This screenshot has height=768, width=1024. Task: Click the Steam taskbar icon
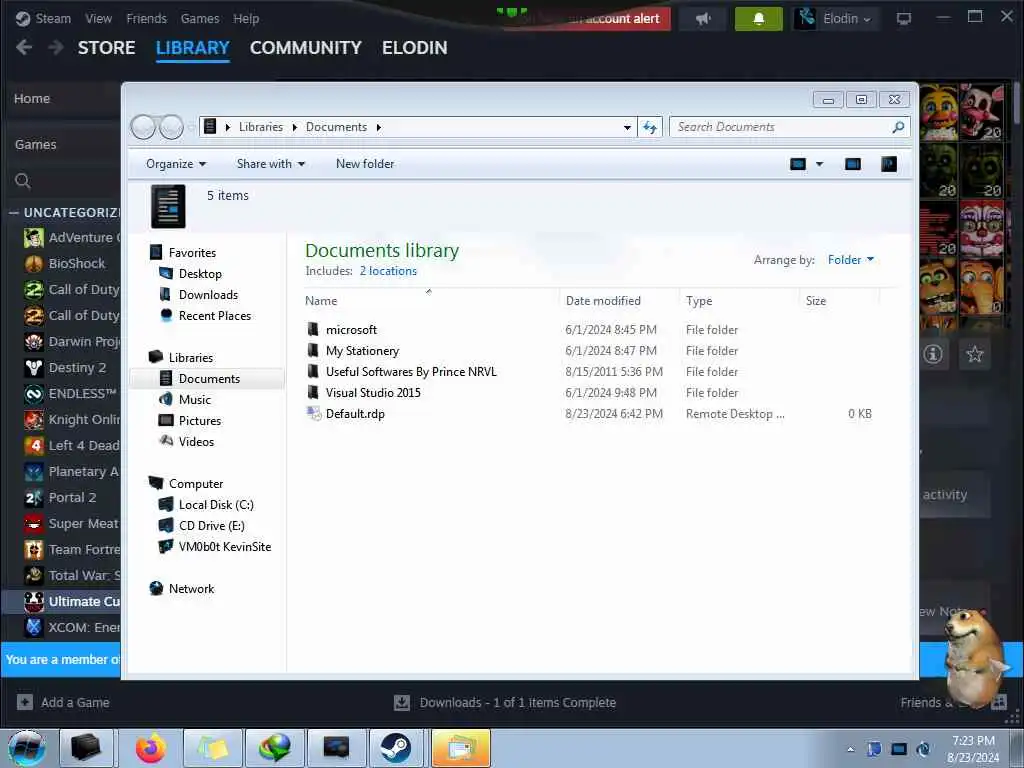point(396,748)
